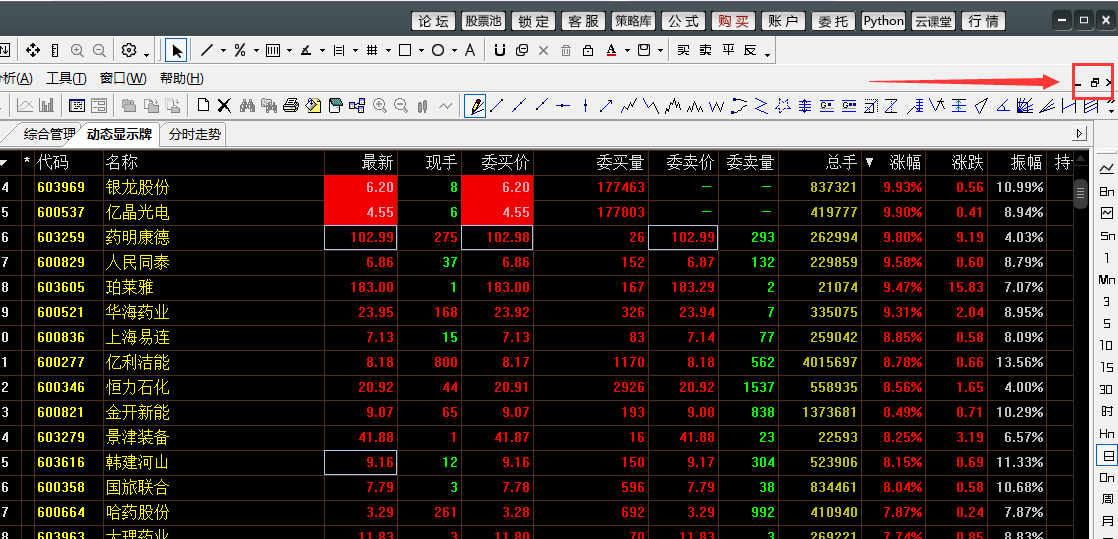Select the 周 weekly period in sidebar
Screen dimensions: 1118x539
(x=1107, y=498)
